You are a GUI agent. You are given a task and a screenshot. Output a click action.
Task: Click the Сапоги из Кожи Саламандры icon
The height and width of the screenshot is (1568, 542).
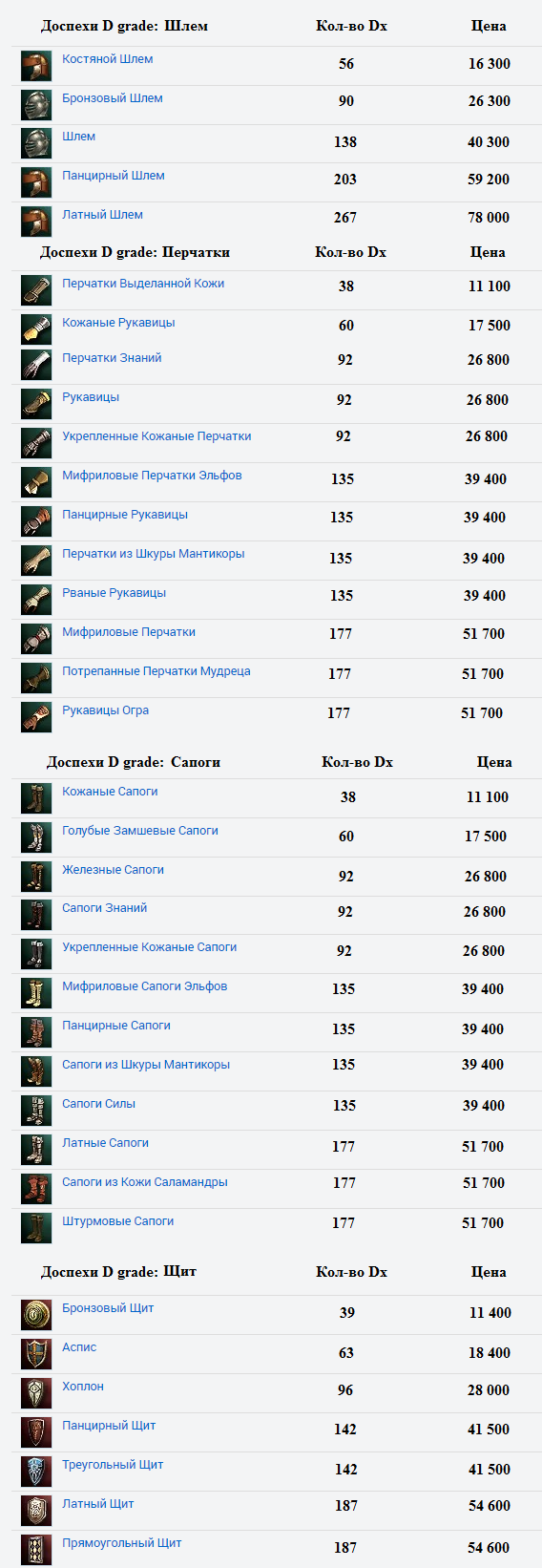[36, 1189]
